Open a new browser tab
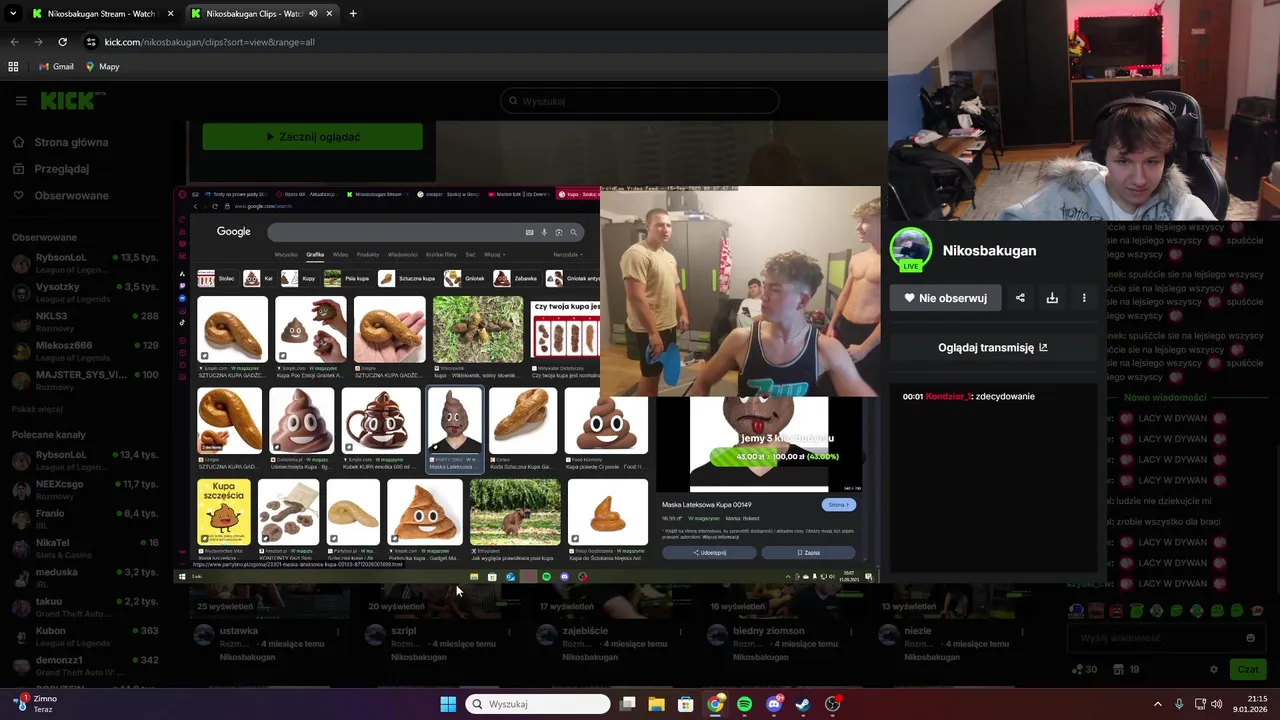Screen dimensions: 1280x720 tap(353, 14)
